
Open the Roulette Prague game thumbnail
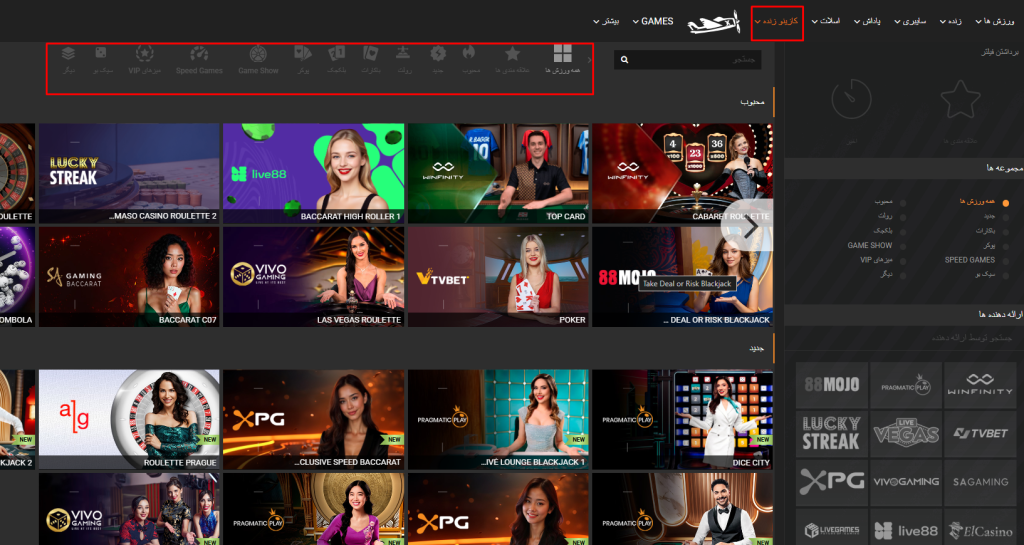[129, 419]
